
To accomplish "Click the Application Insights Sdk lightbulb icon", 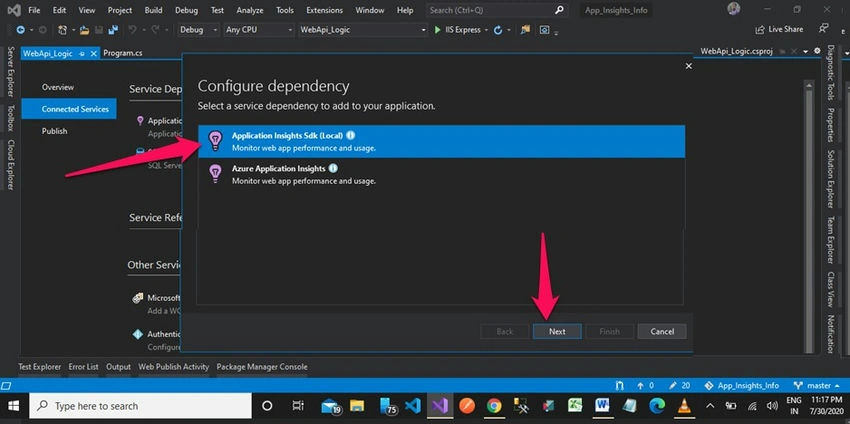I will coord(216,141).
